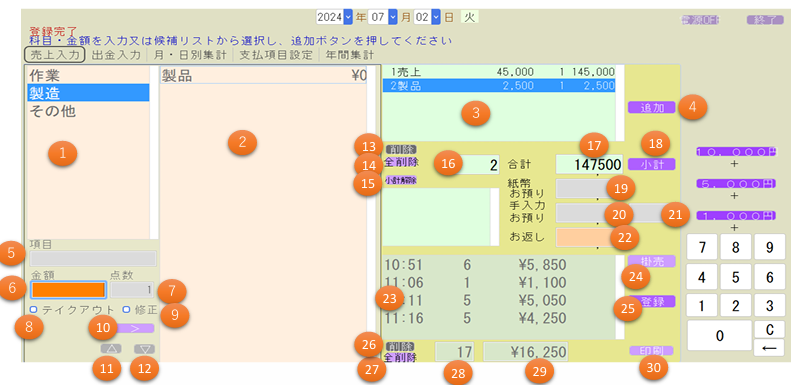Screen dimensions: 805x385
Task: Tap the keypad backspace arrow key
Action: 769,348
